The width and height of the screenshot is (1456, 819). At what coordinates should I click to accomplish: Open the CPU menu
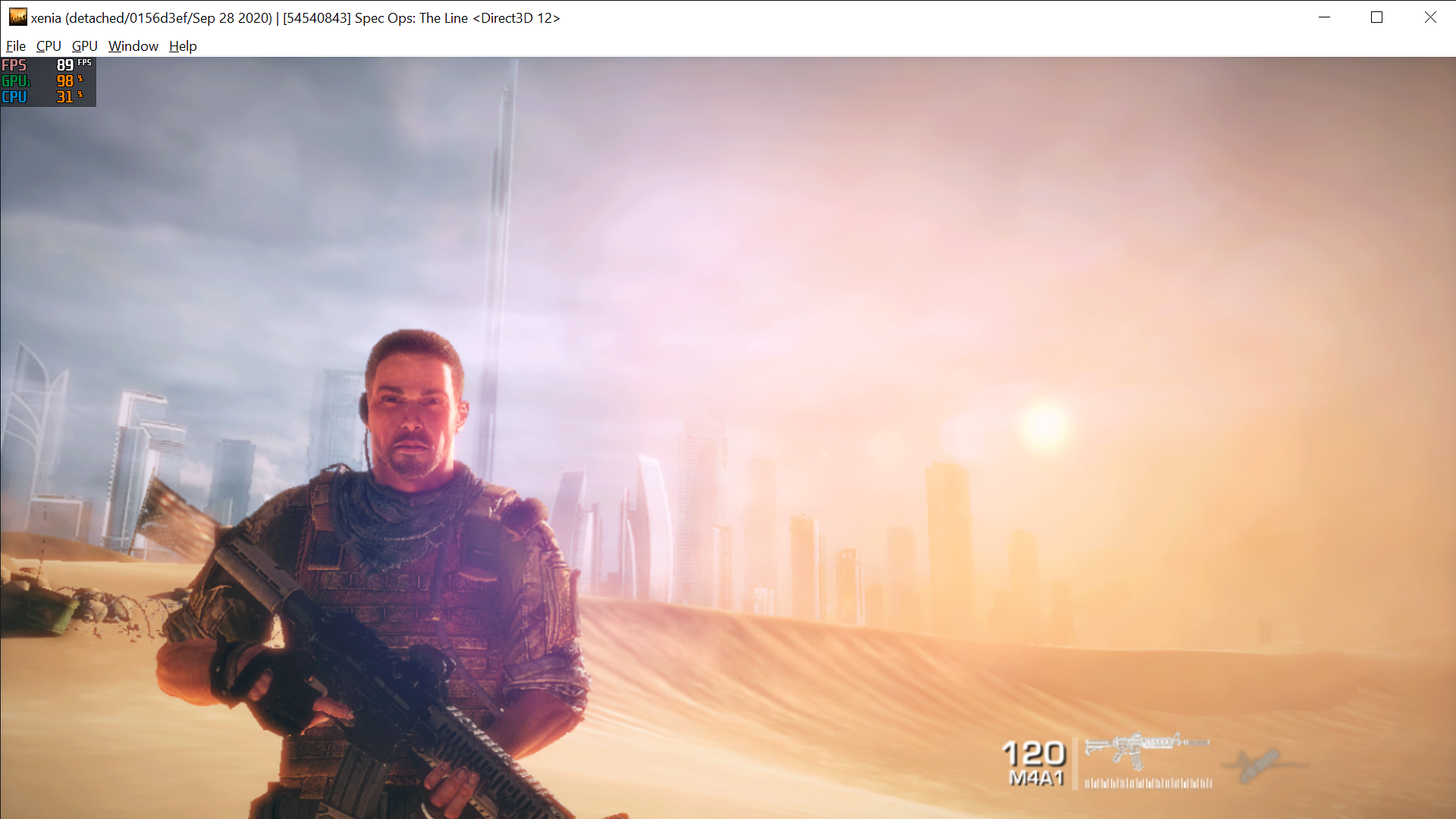48,46
